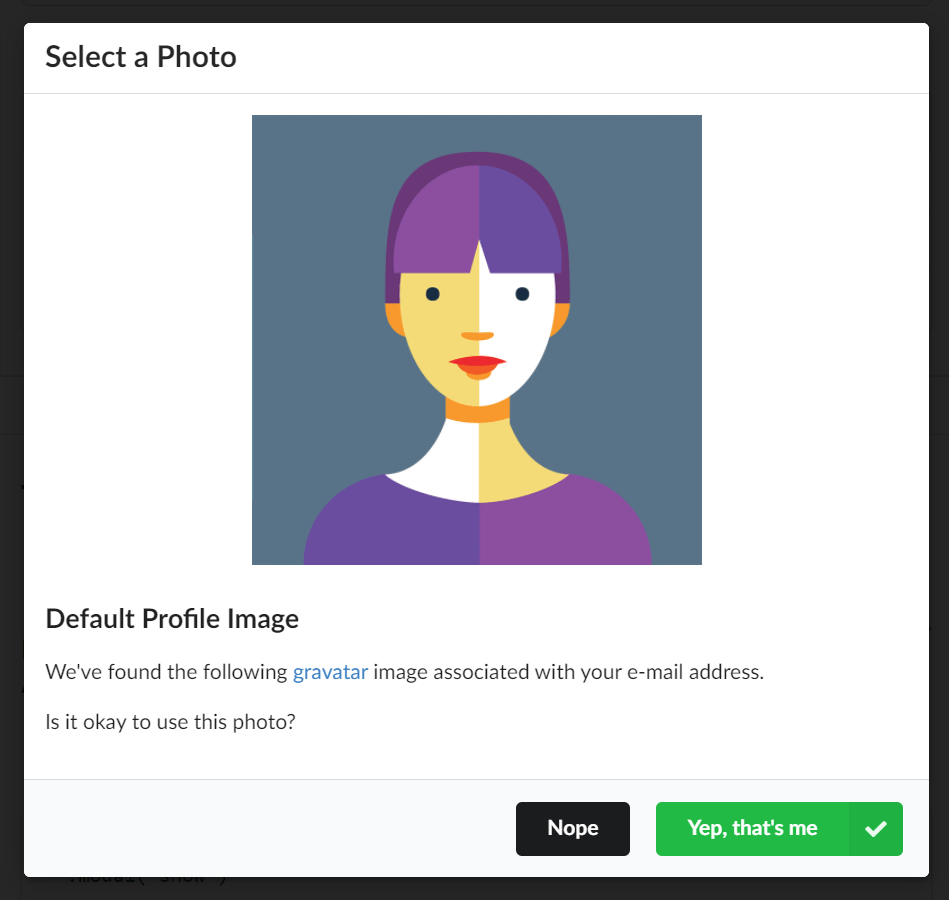Image resolution: width=949 pixels, height=900 pixels.
Task: Click the green Yep, that's me label text
Action: pos(753,828)
